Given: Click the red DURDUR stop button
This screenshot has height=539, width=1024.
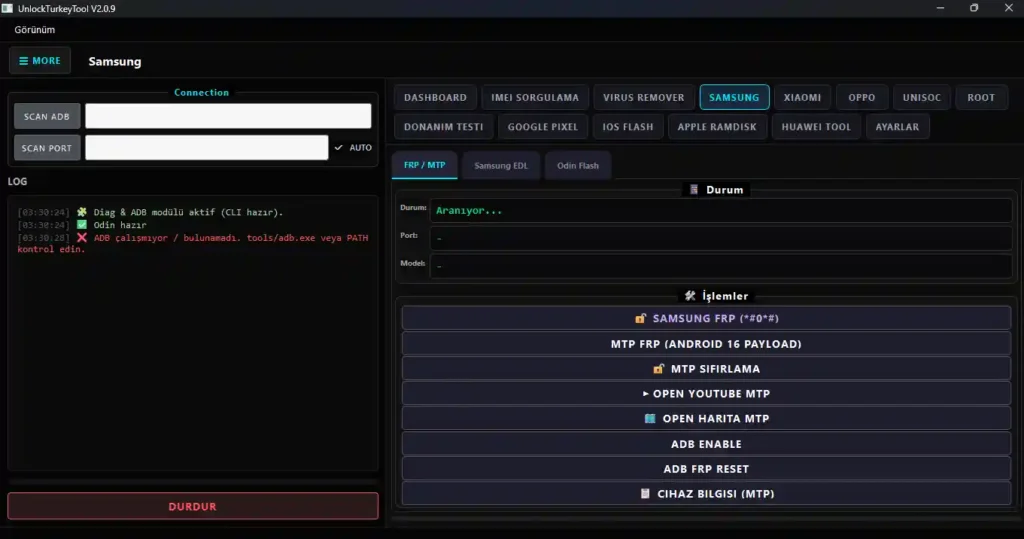Looking at the screenshot, I should coord(192,506).
